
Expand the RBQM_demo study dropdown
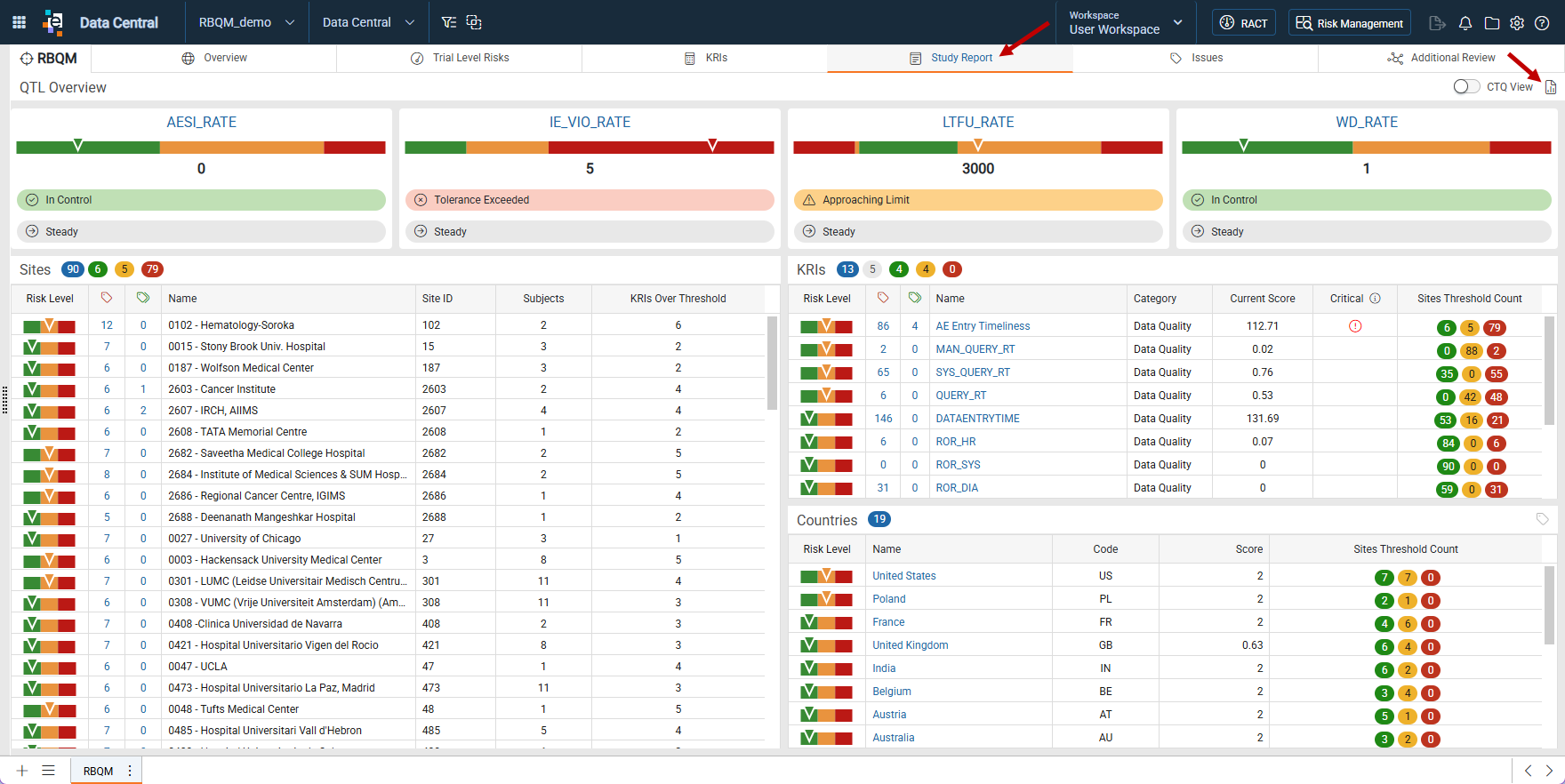(x=247, y=22)
